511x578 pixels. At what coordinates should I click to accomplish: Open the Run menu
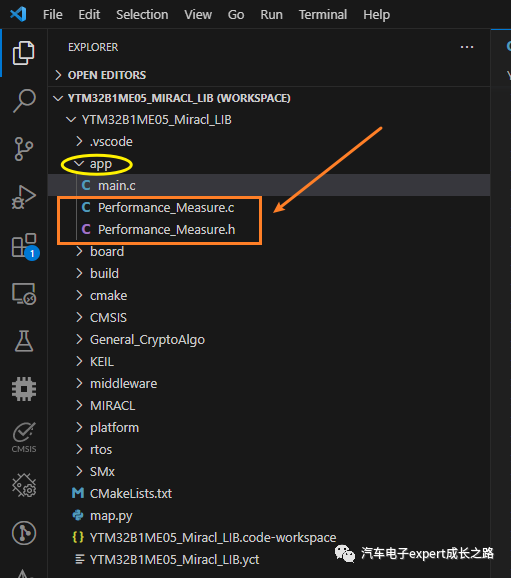[x=271, y=15]
